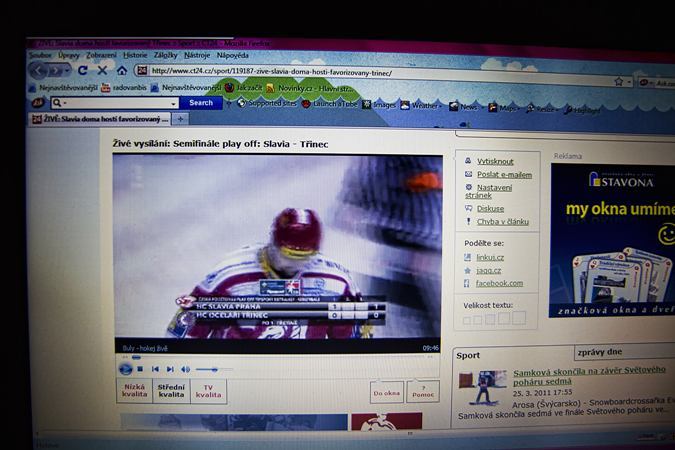
Task: Choose the smallest Velikost textu box
Action: click(x=467, y=320)
